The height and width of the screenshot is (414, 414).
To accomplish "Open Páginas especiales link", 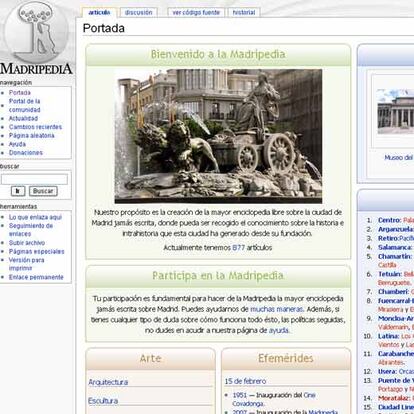I will (x=37, y=252).
